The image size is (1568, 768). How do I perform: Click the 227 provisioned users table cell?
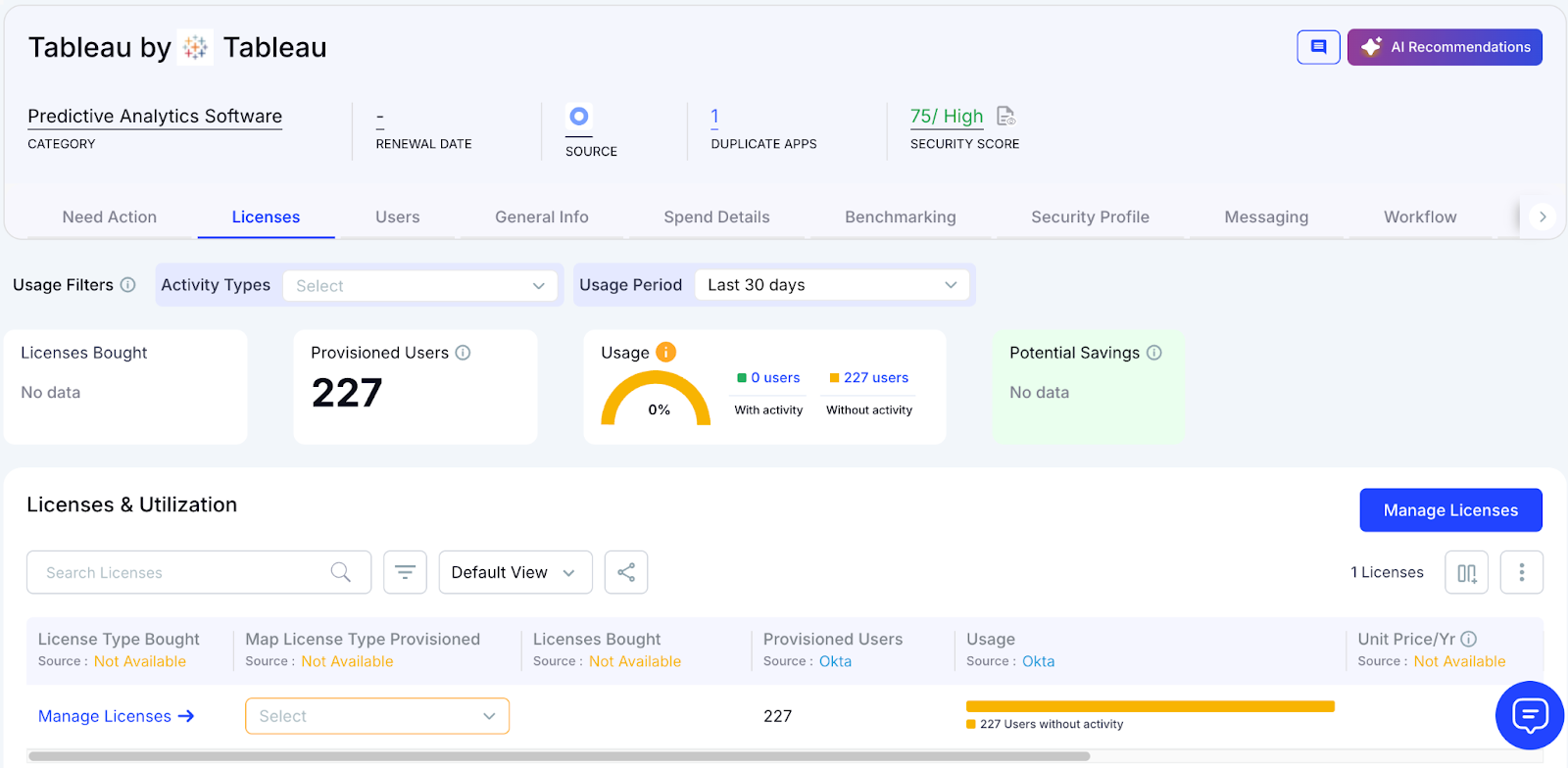778,716
